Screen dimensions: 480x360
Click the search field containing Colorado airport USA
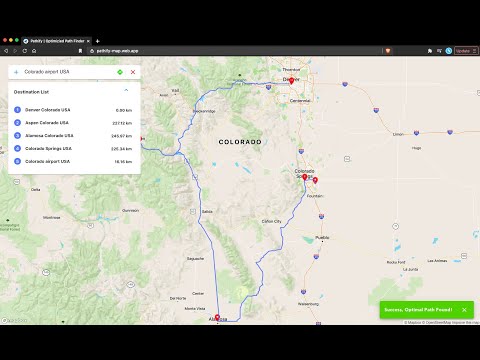[x=68, y=72]
